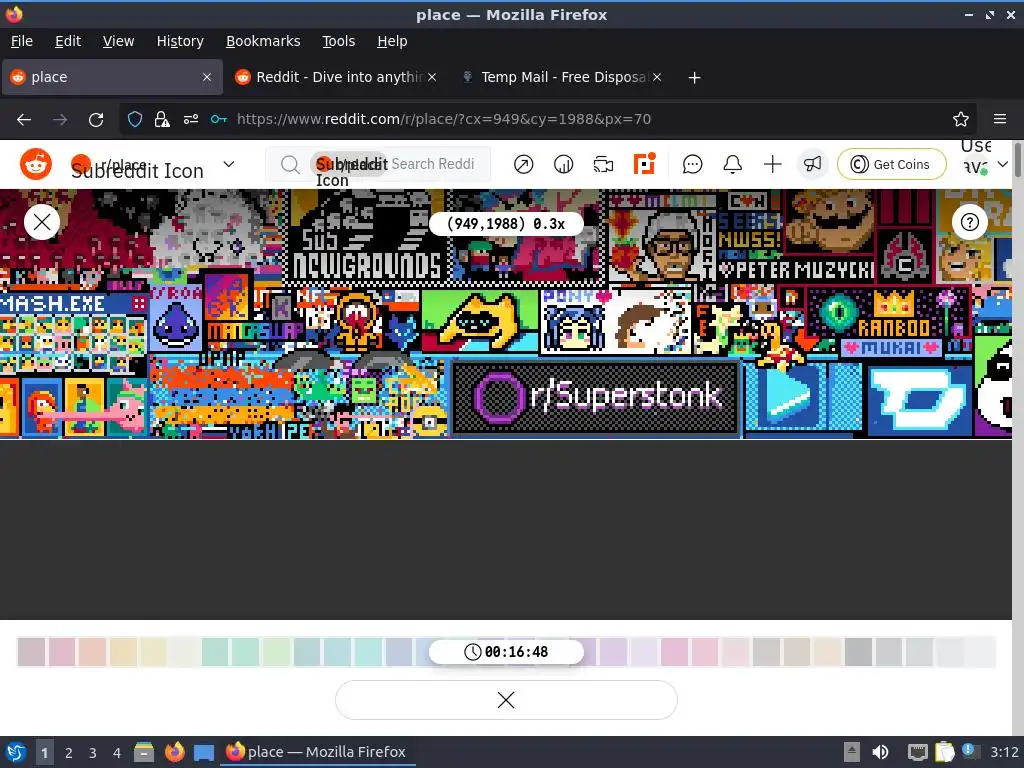1024x768 pixels.
Task: Close the place tab
Action: coord(206,77)
